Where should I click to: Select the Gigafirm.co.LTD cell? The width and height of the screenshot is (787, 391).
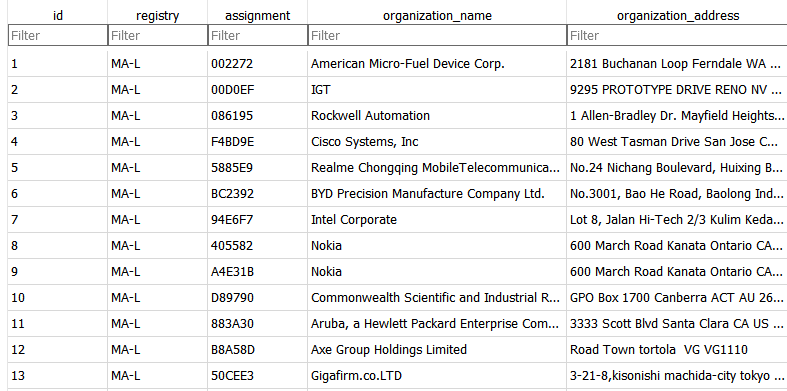tap(437, 376)
